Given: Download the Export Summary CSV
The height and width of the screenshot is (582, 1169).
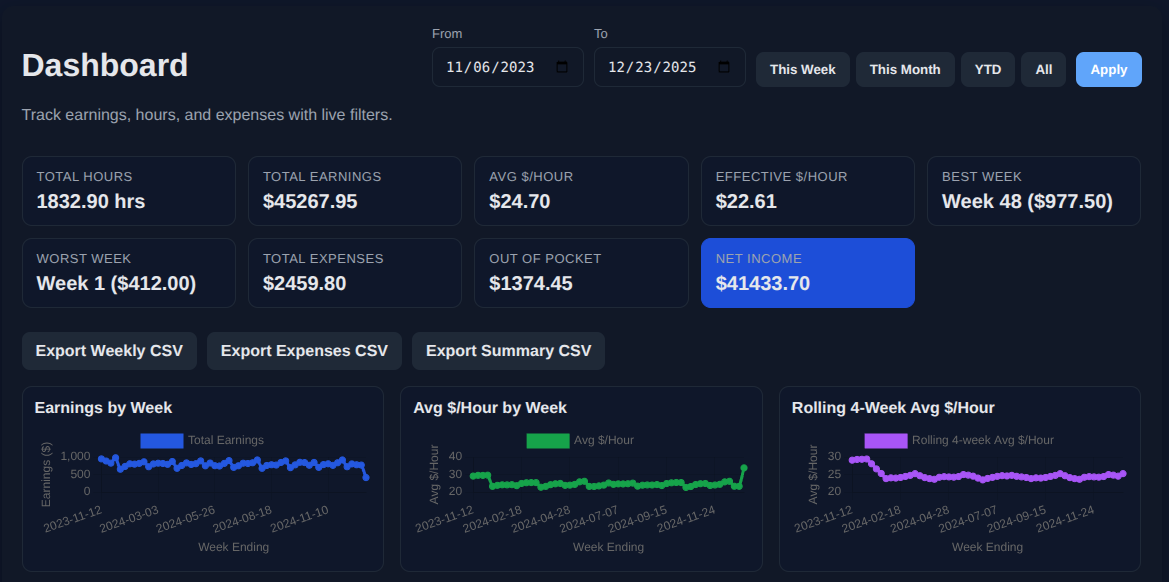Looking at the screenshot, I should (x=508, y=351).
